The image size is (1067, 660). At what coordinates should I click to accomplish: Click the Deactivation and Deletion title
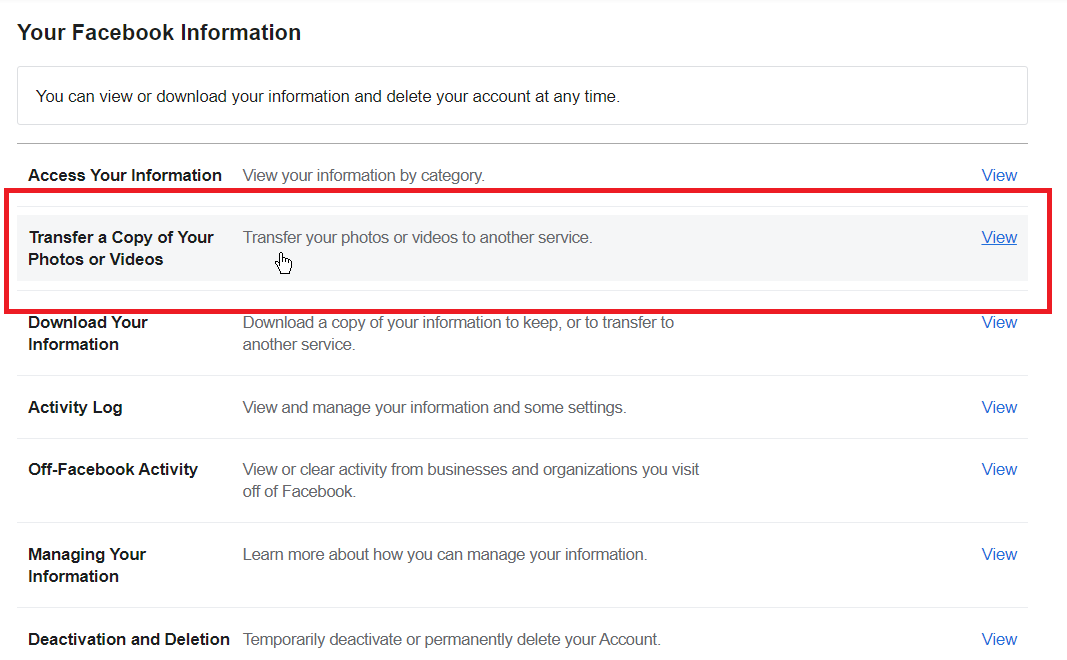pos(129,640)
